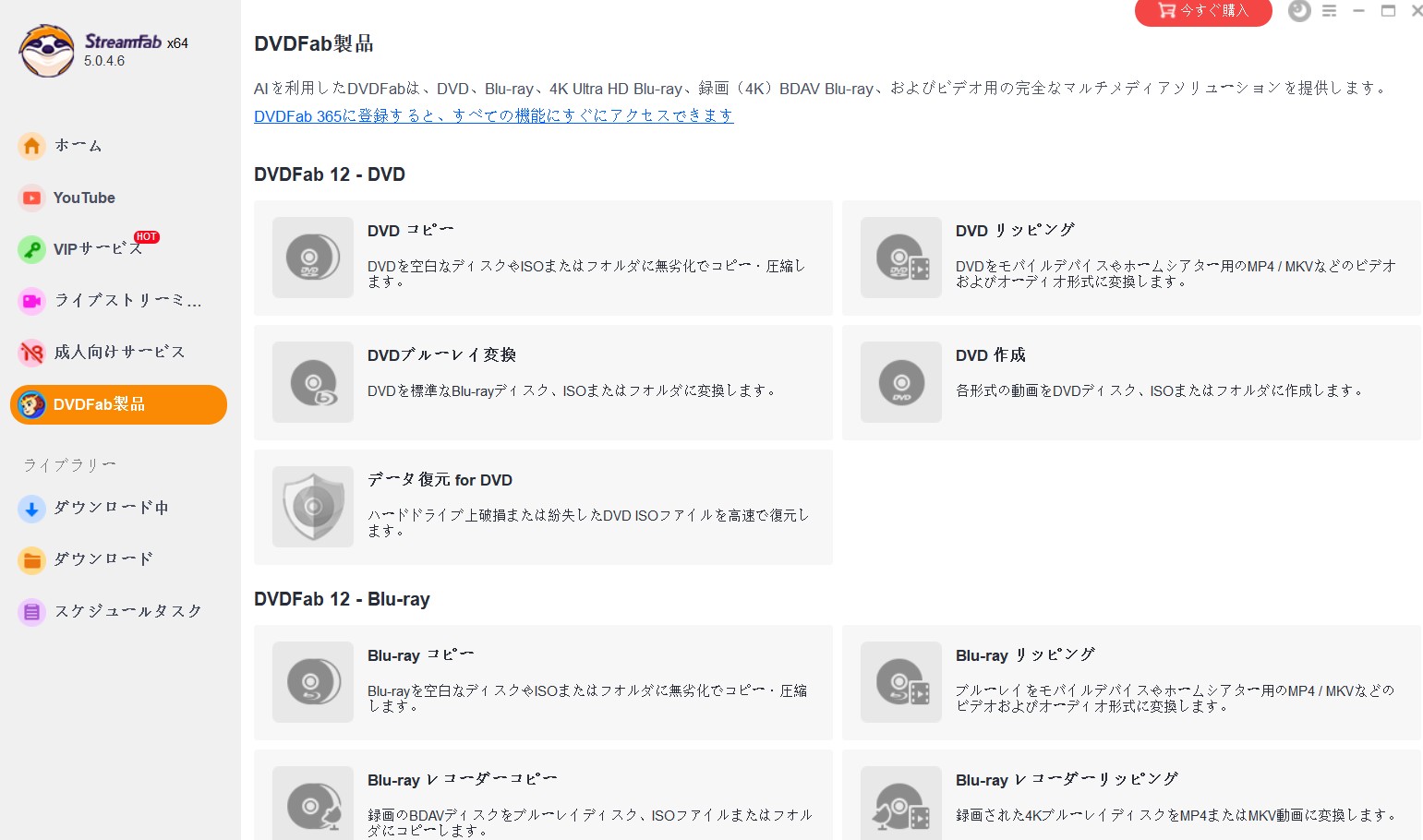The height and width of the screenshot is (840, 1423).
Task: Click the データ復元 for DVD shield icon
Action: [312, 507]
